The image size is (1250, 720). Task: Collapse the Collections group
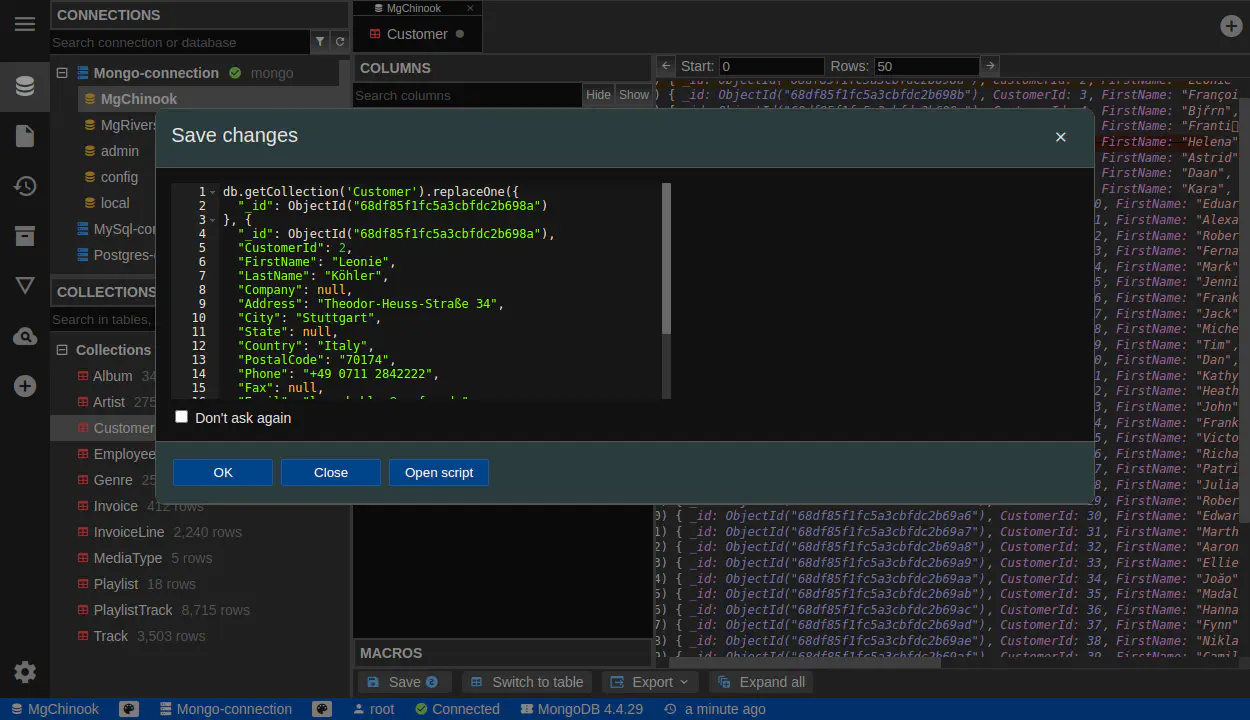coord(62,350)
